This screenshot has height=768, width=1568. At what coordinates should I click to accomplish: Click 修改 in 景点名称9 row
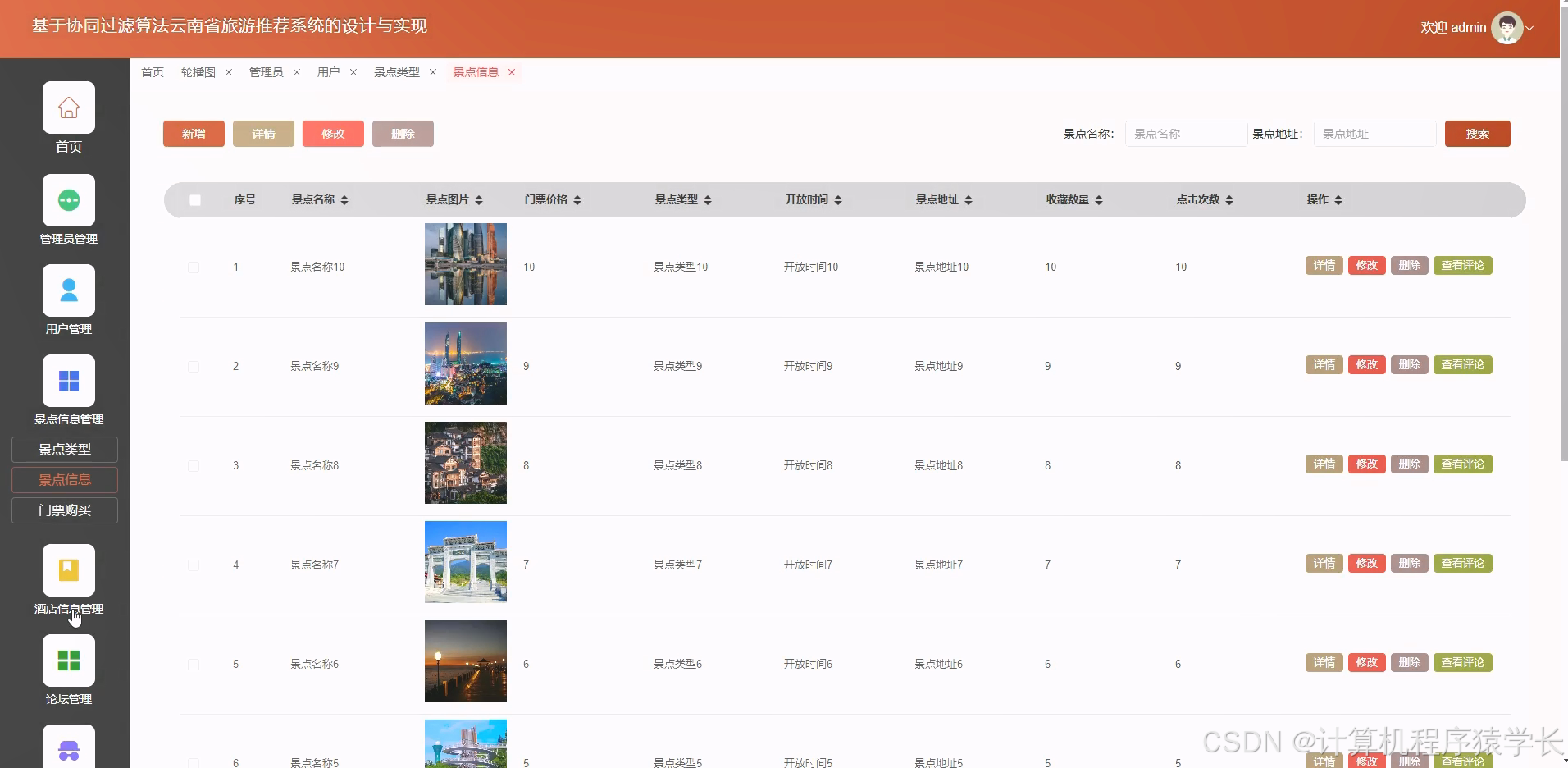[1367, 365]
